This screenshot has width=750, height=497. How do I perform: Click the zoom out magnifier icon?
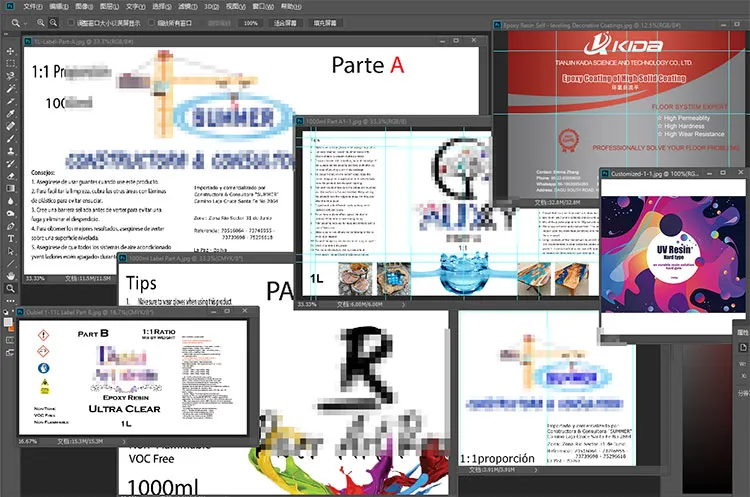(54, 22)
